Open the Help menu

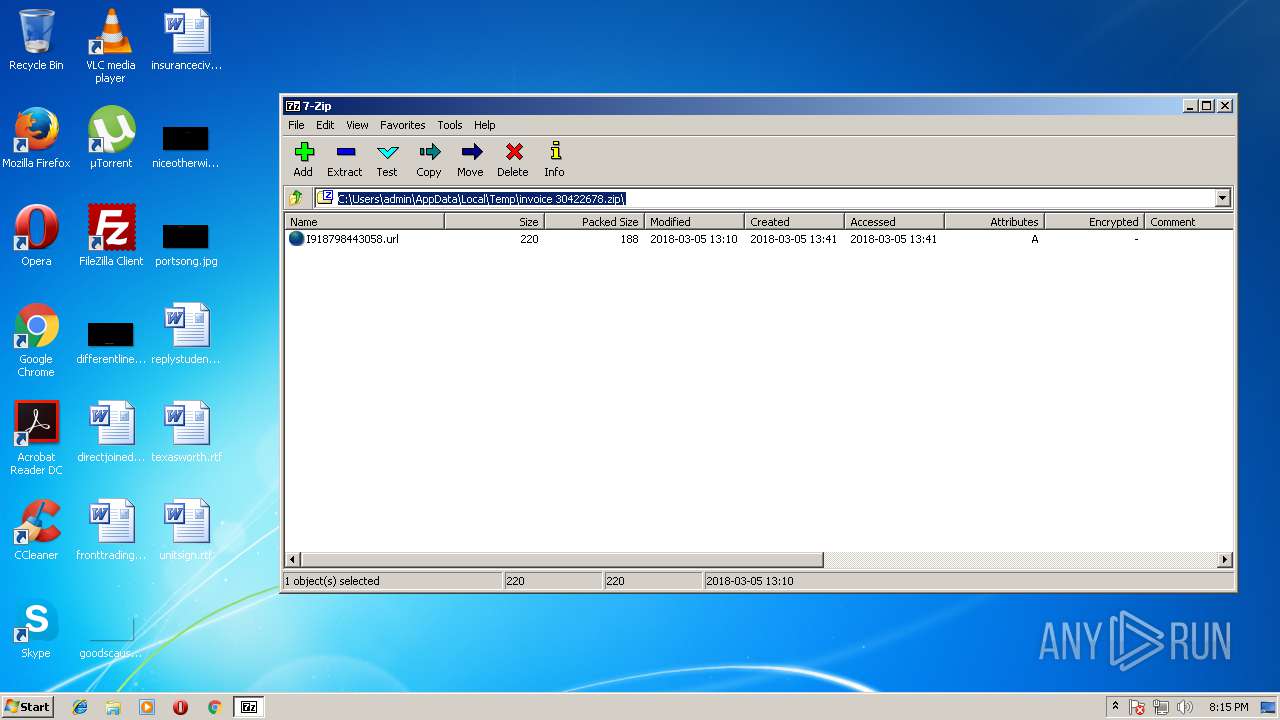point(485,125)
